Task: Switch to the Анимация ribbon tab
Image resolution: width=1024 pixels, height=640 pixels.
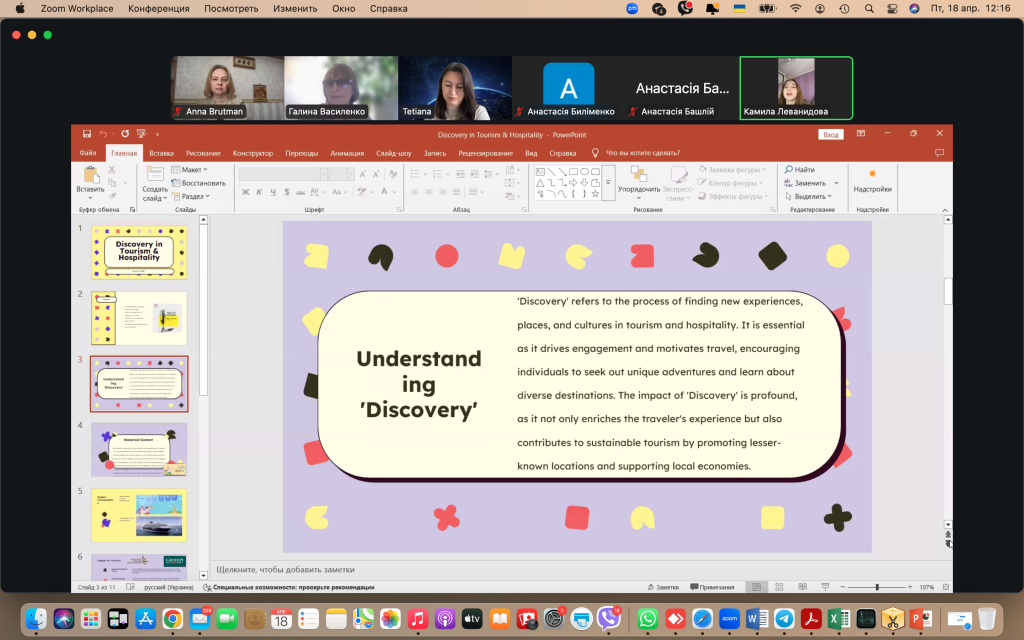Action: tap(347, 153)
